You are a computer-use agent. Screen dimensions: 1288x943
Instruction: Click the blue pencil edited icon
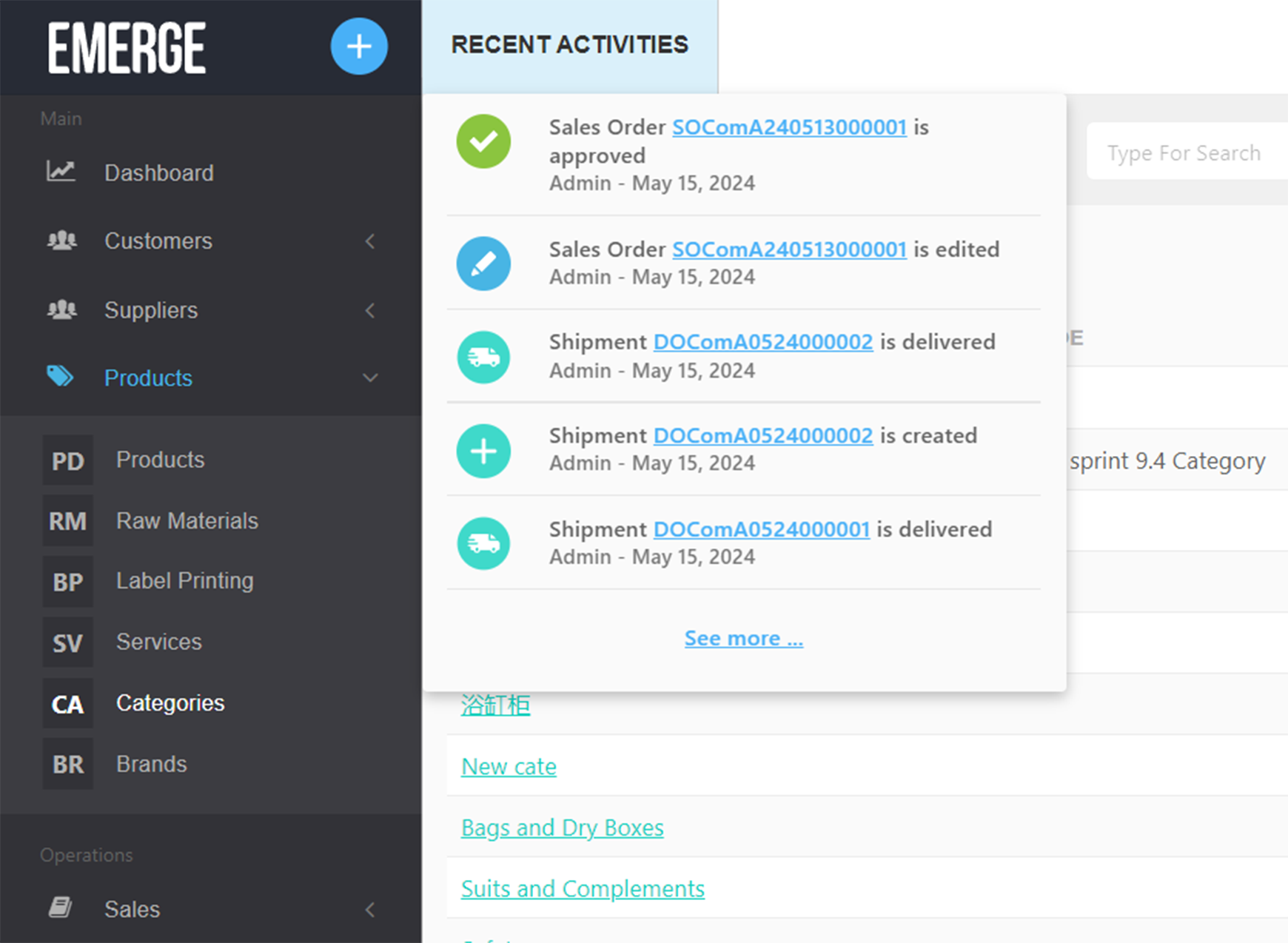point(483,264)
